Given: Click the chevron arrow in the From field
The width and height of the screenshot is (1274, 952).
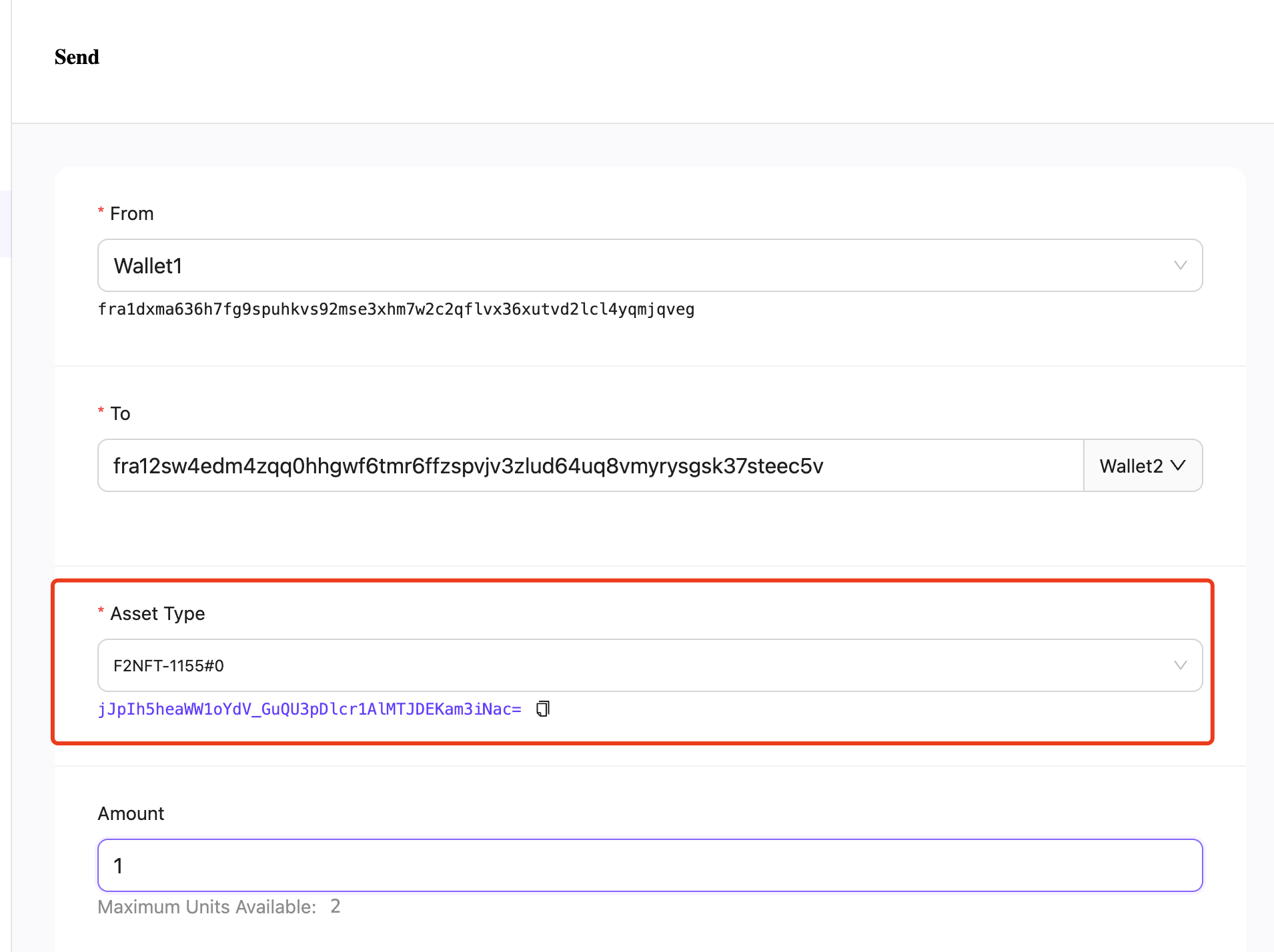Looking at the screenshot, I should pos(1180,265).
